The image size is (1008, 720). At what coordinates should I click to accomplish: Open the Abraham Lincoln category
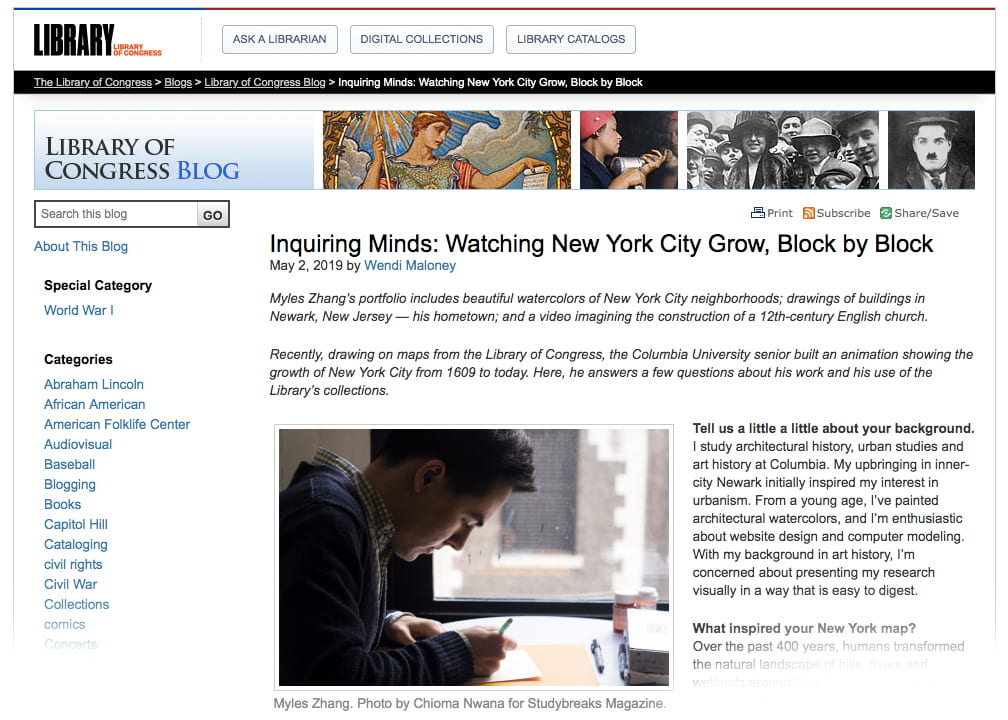[x=94, y=384]
